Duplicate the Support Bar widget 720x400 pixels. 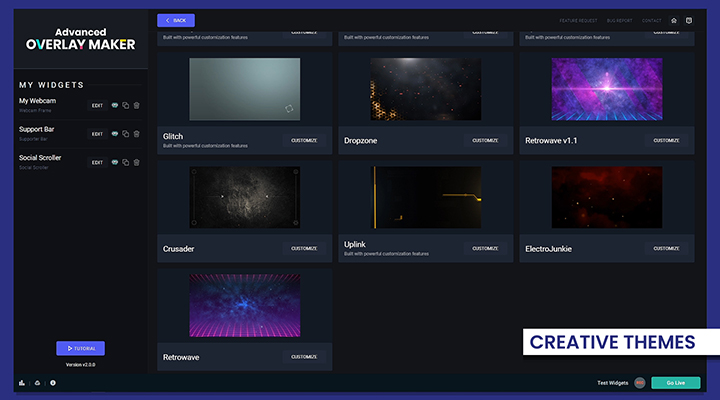126,134
